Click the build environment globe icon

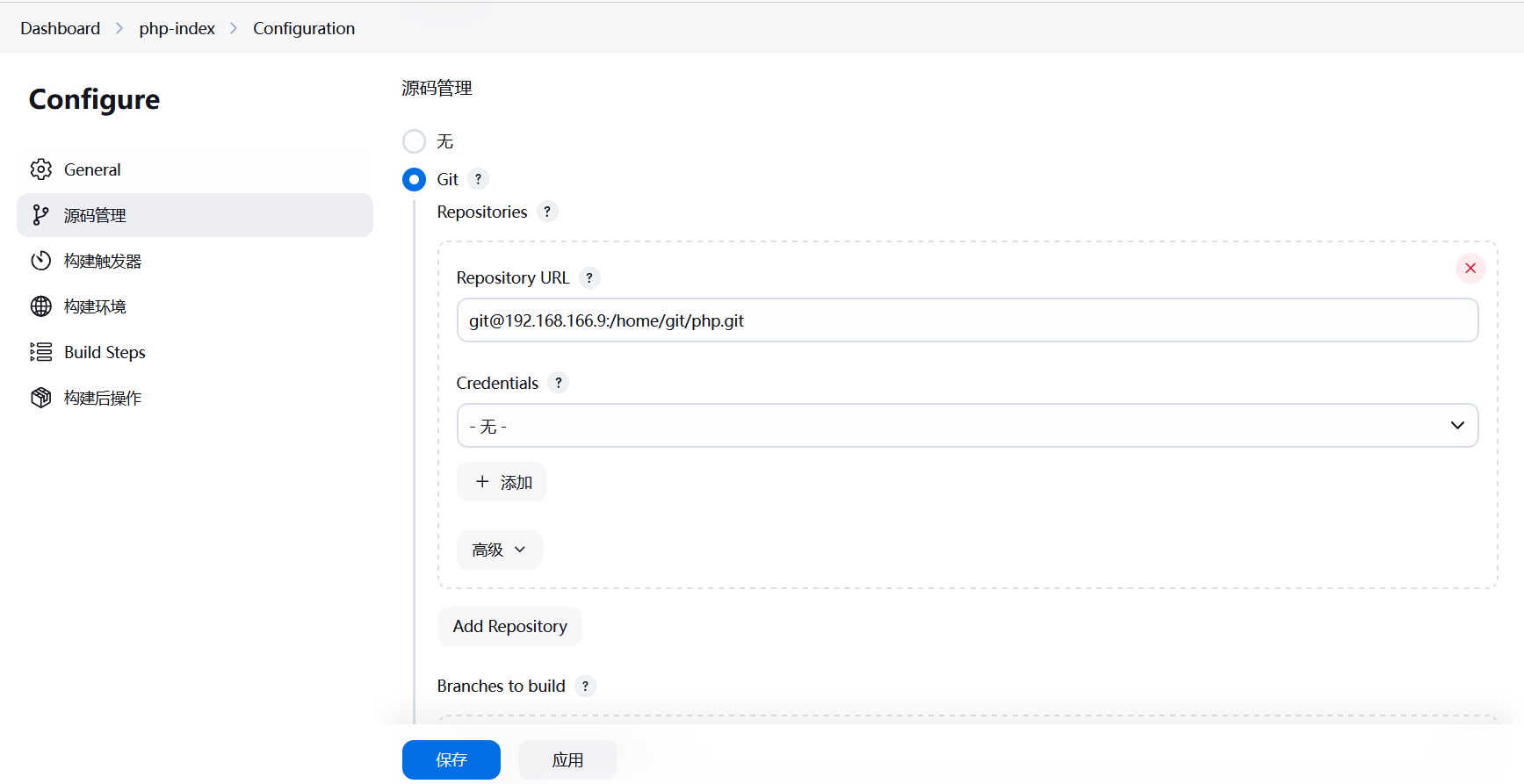[x=41, y=306]
